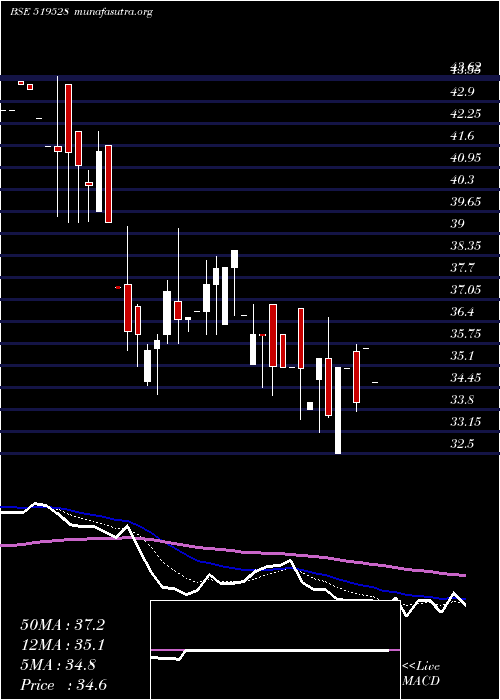This screenshot has height=700, width=500.
Task: Click the pink 50MA line
Action: [x=232, y=551]
